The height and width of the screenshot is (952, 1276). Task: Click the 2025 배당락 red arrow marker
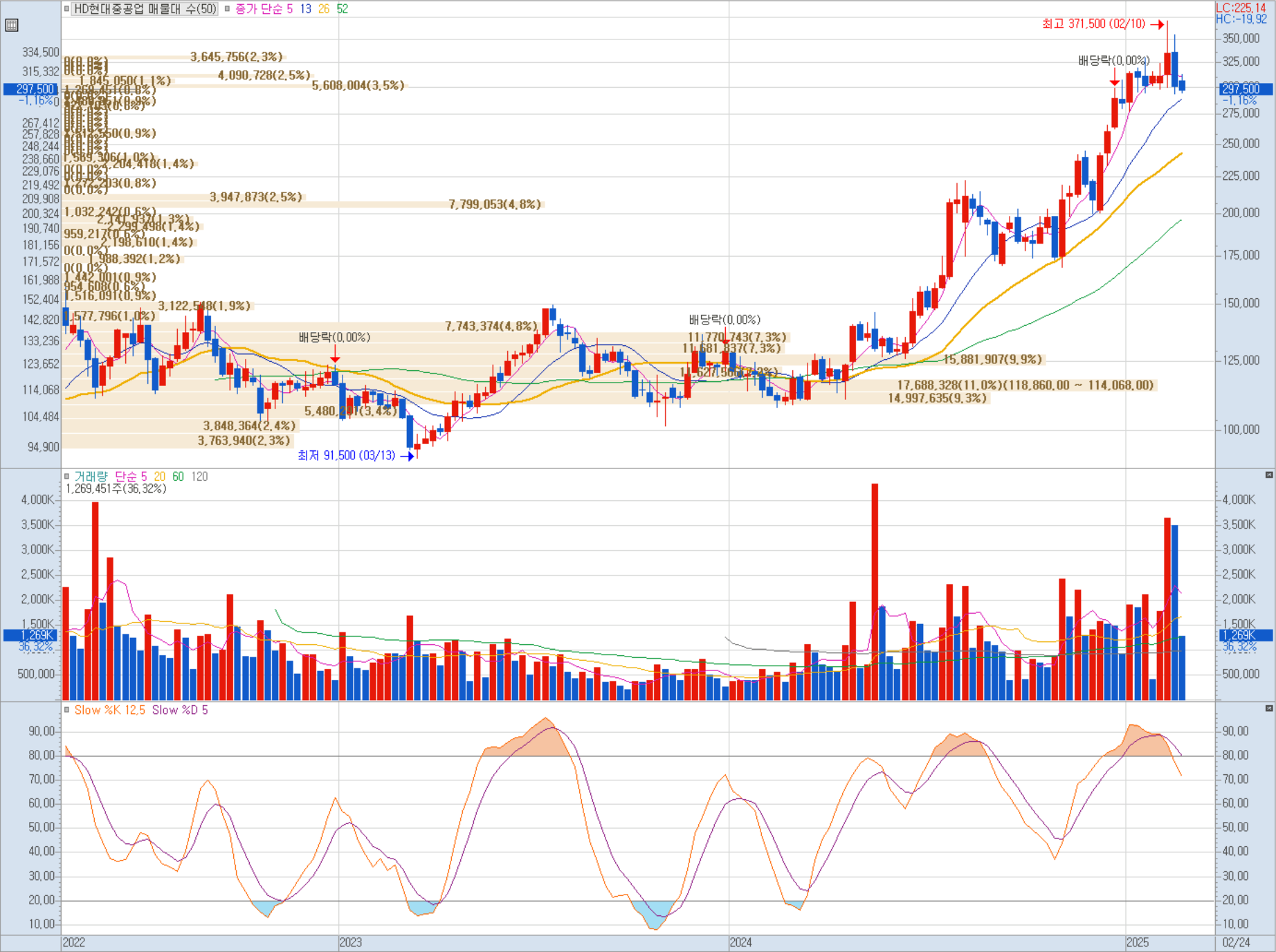(x=1114, y=77)
